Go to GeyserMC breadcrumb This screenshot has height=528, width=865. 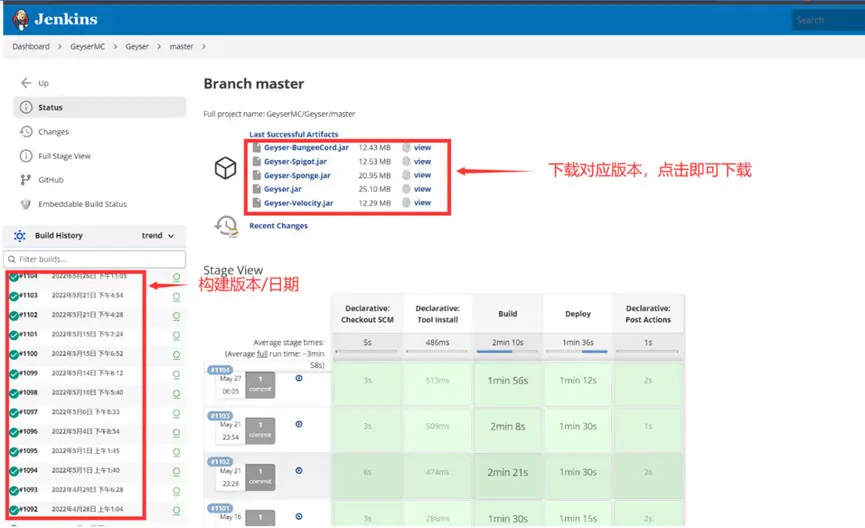coord(87,46)
